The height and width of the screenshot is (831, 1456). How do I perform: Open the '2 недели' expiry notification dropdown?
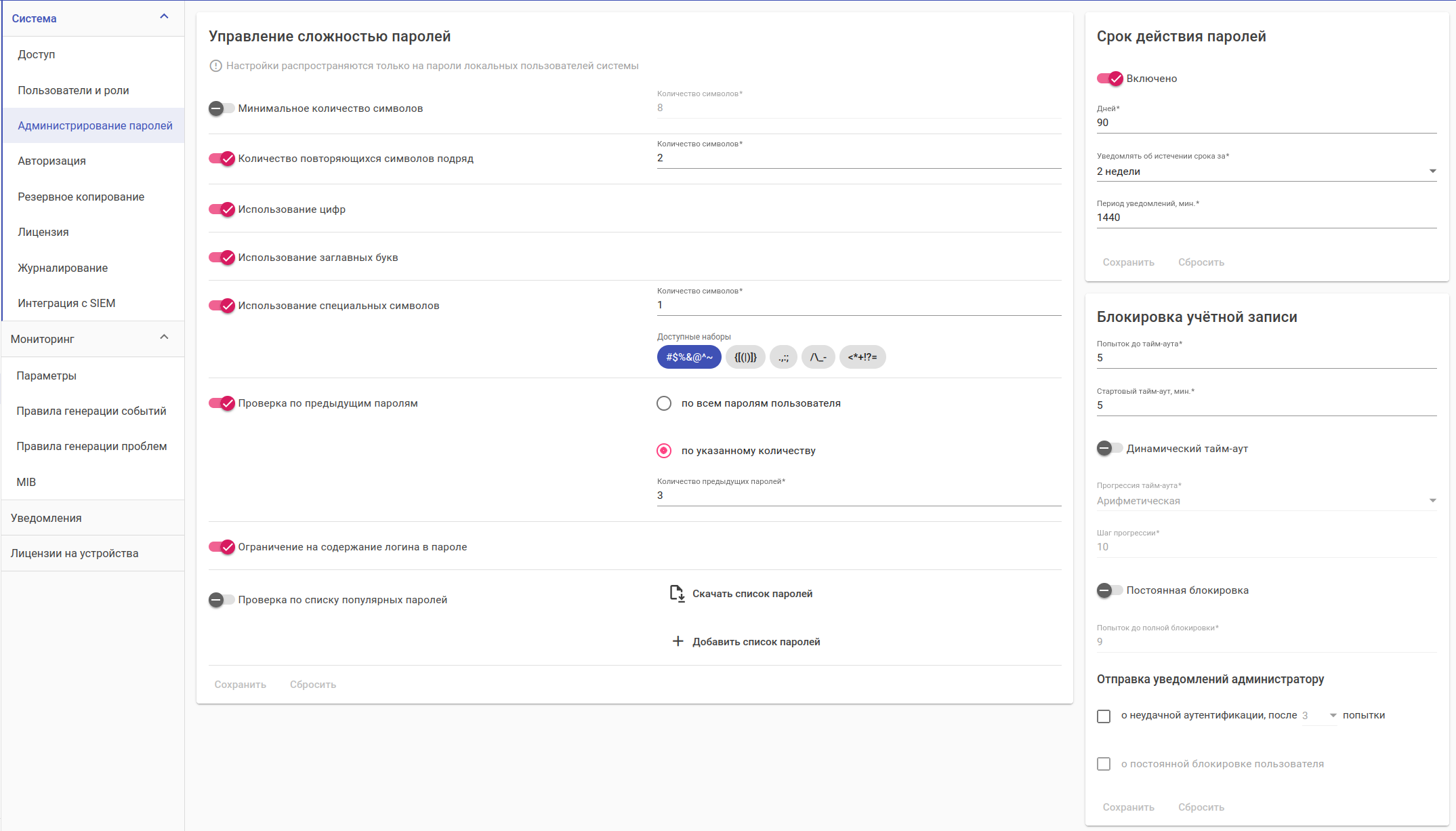pos(1266,171)
